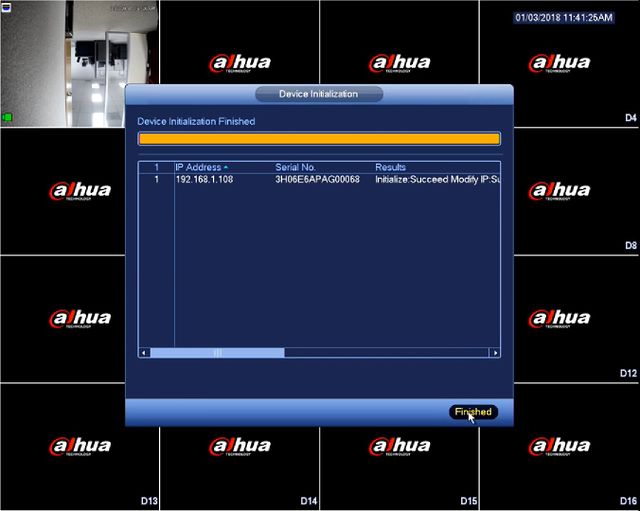
Task: Click the row number 1 cell in table
Action: (156, 180)
